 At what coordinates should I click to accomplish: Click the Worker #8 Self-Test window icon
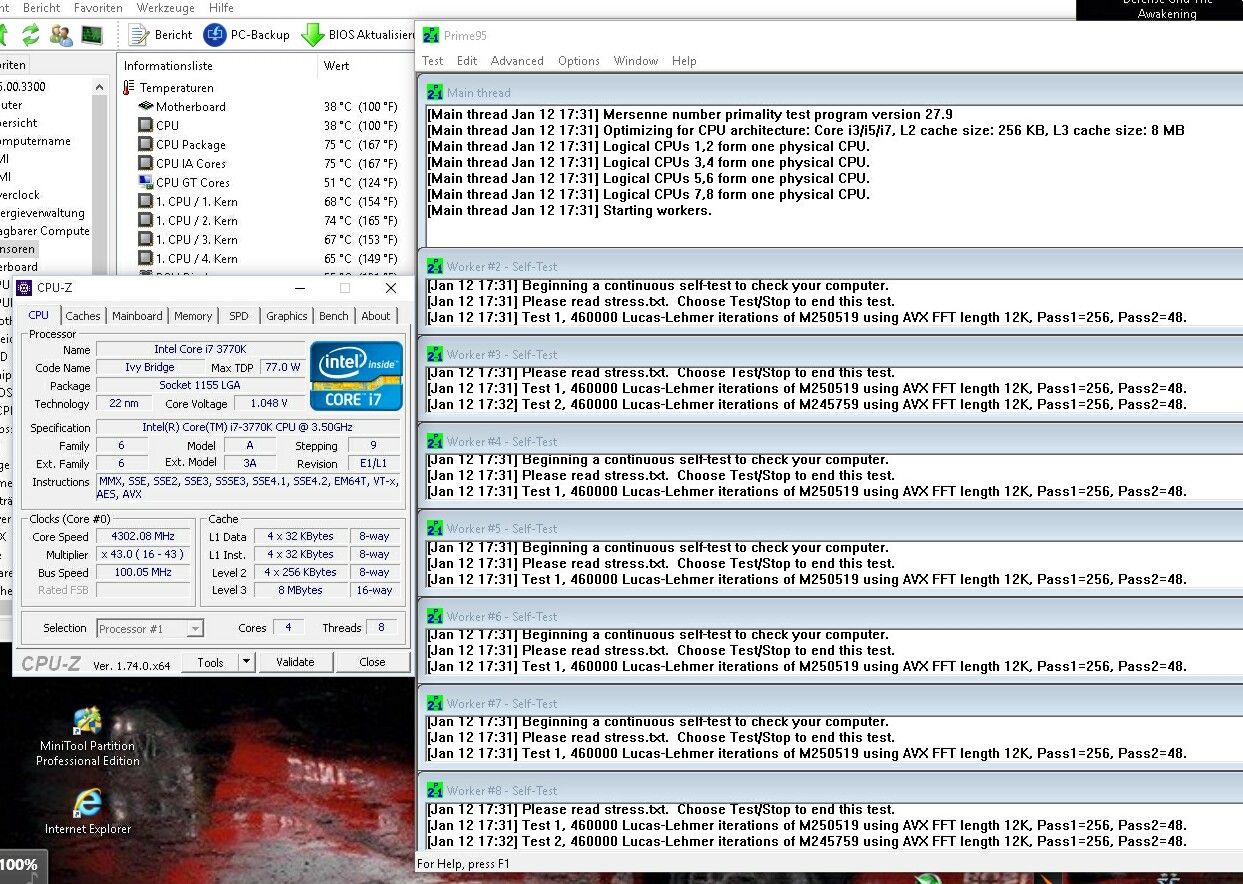click(435, 791)
